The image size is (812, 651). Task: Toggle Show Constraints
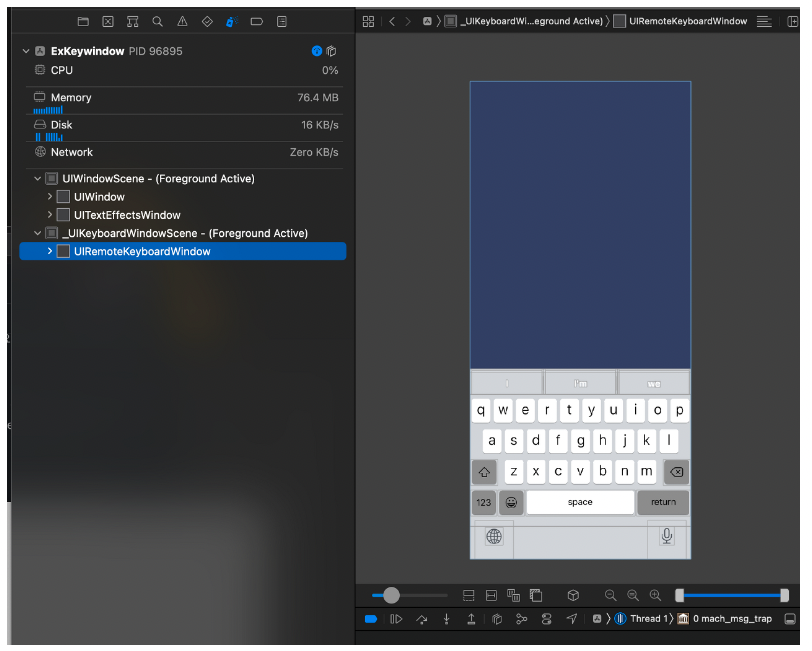tap(491, 595)
